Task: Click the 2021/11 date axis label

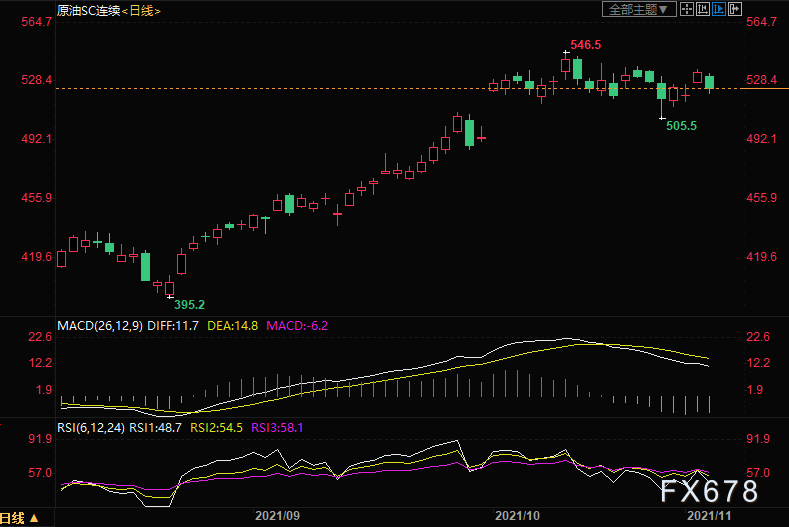Action: 709,516
